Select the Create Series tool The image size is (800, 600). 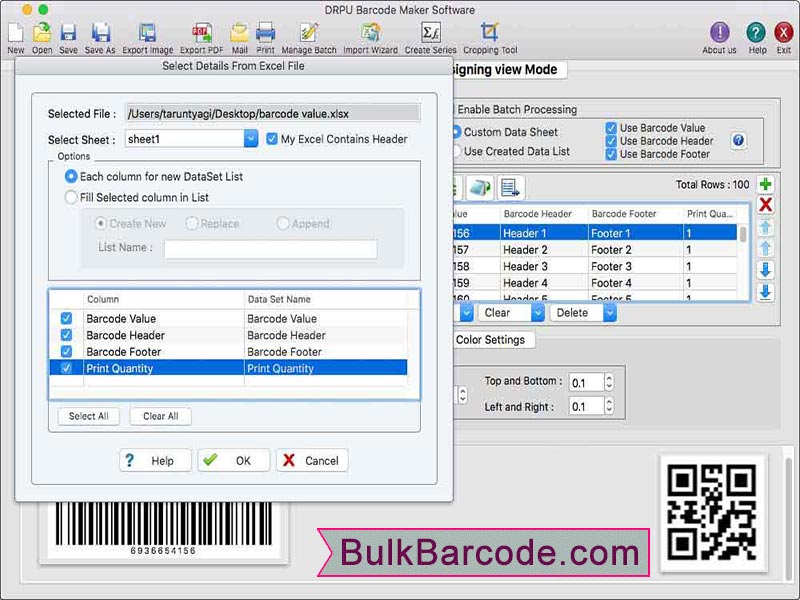tap(432, 33)
